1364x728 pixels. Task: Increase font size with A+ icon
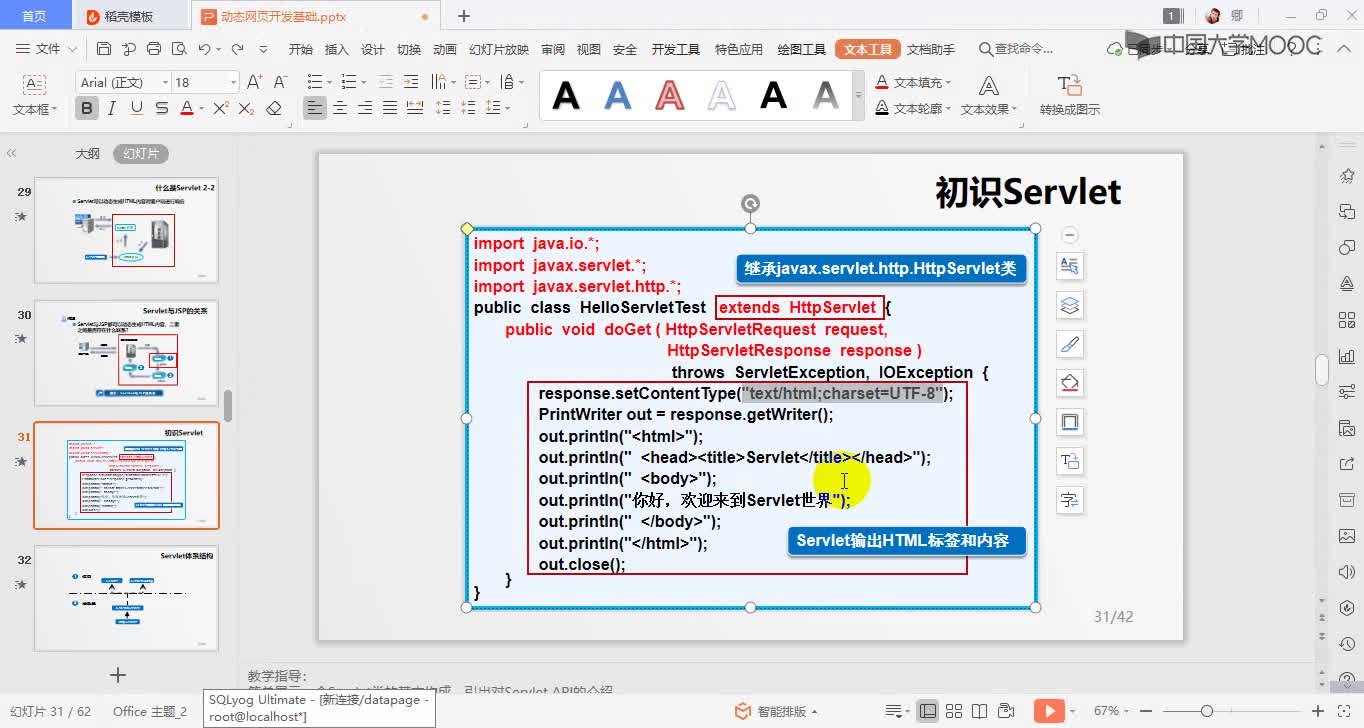point(254,82)
